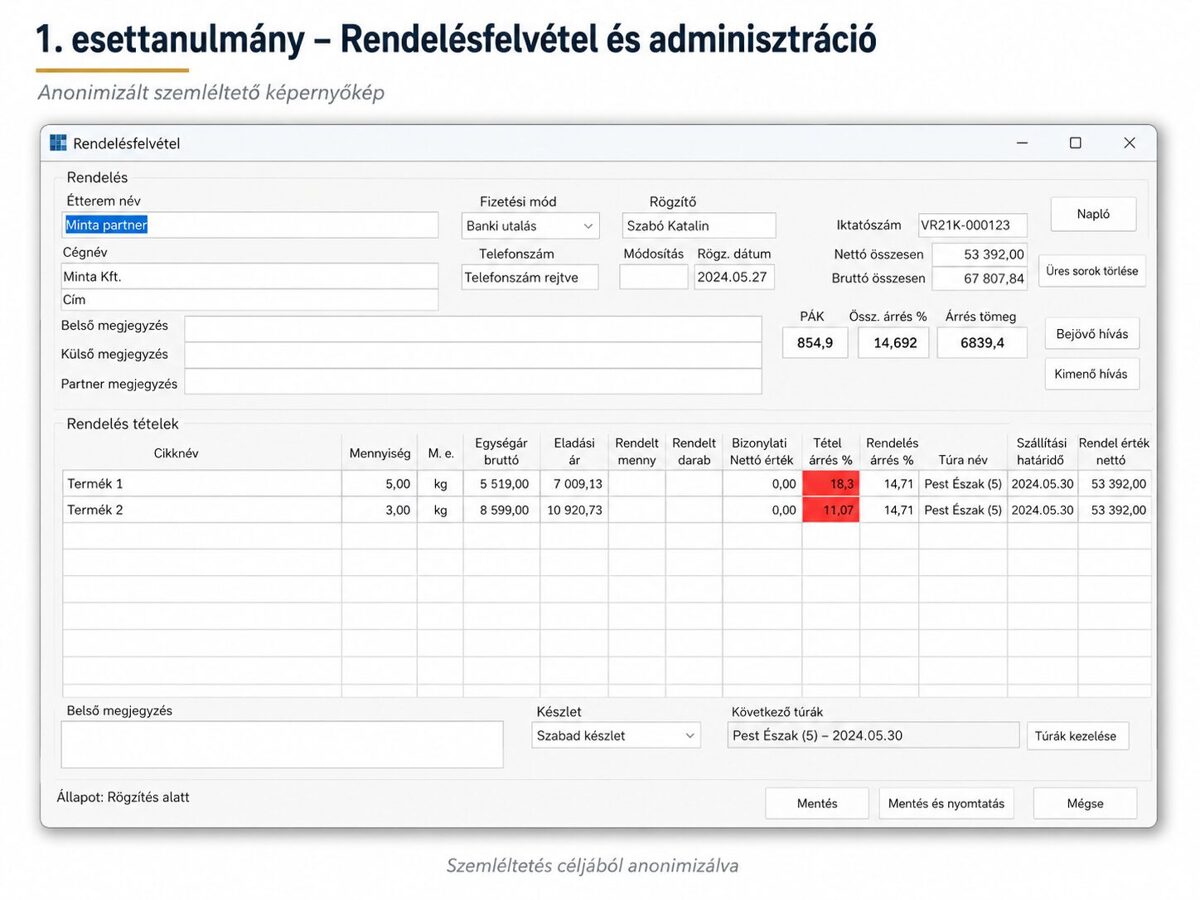
Task: Click the Külső megjegyzés field
Action: 473,355
